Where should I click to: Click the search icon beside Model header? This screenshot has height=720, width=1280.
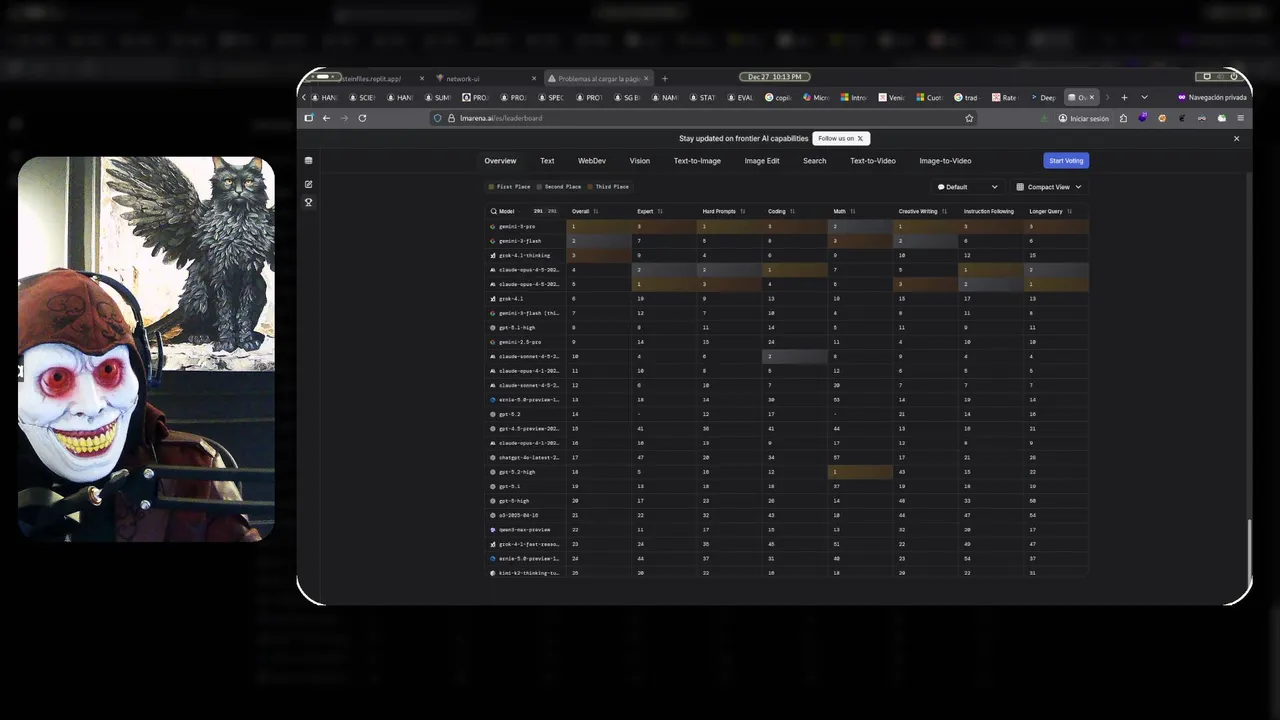pyautogui.click(x=494, y=212)
